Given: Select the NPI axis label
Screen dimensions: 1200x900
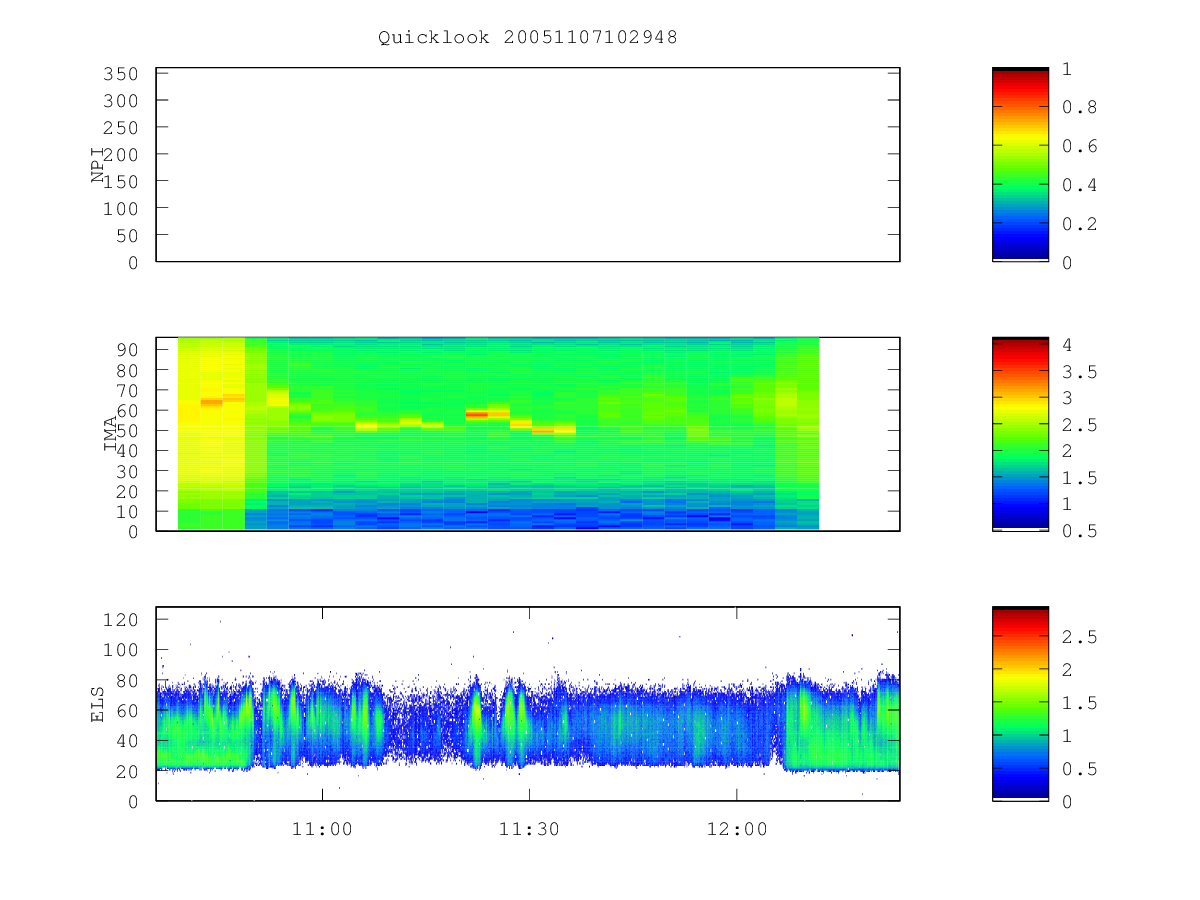Looking at the screenshot, I should click(98, 165).
